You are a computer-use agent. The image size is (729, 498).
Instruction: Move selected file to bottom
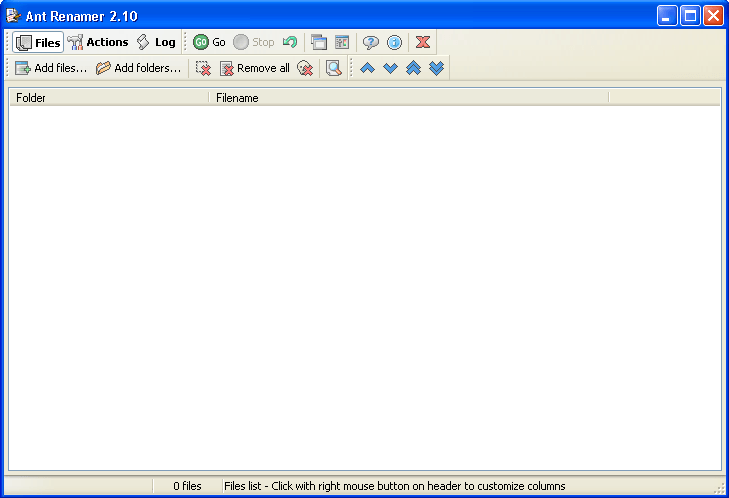[x=437, y=68]
